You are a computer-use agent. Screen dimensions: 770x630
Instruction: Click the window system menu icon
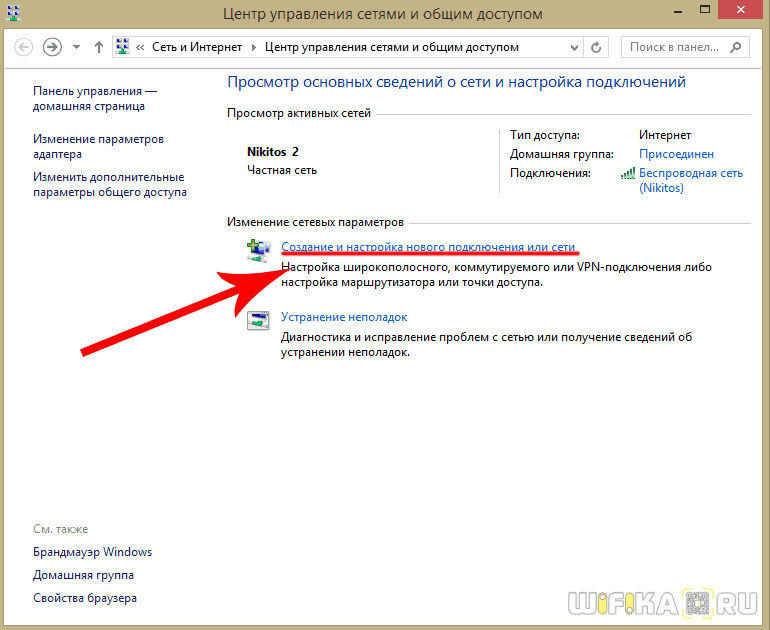point(13,12)
